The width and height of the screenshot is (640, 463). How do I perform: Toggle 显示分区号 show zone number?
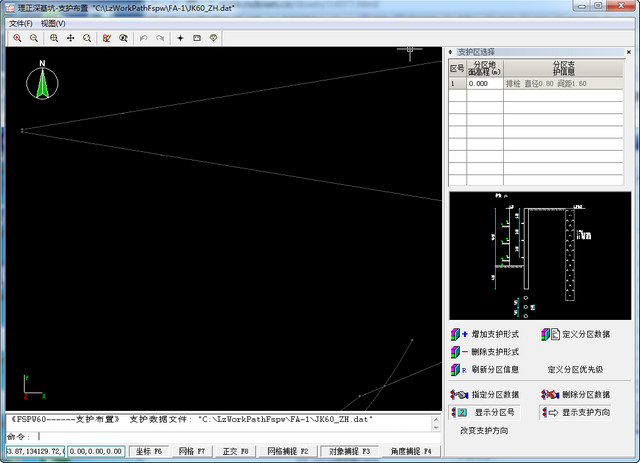(485, 412)
